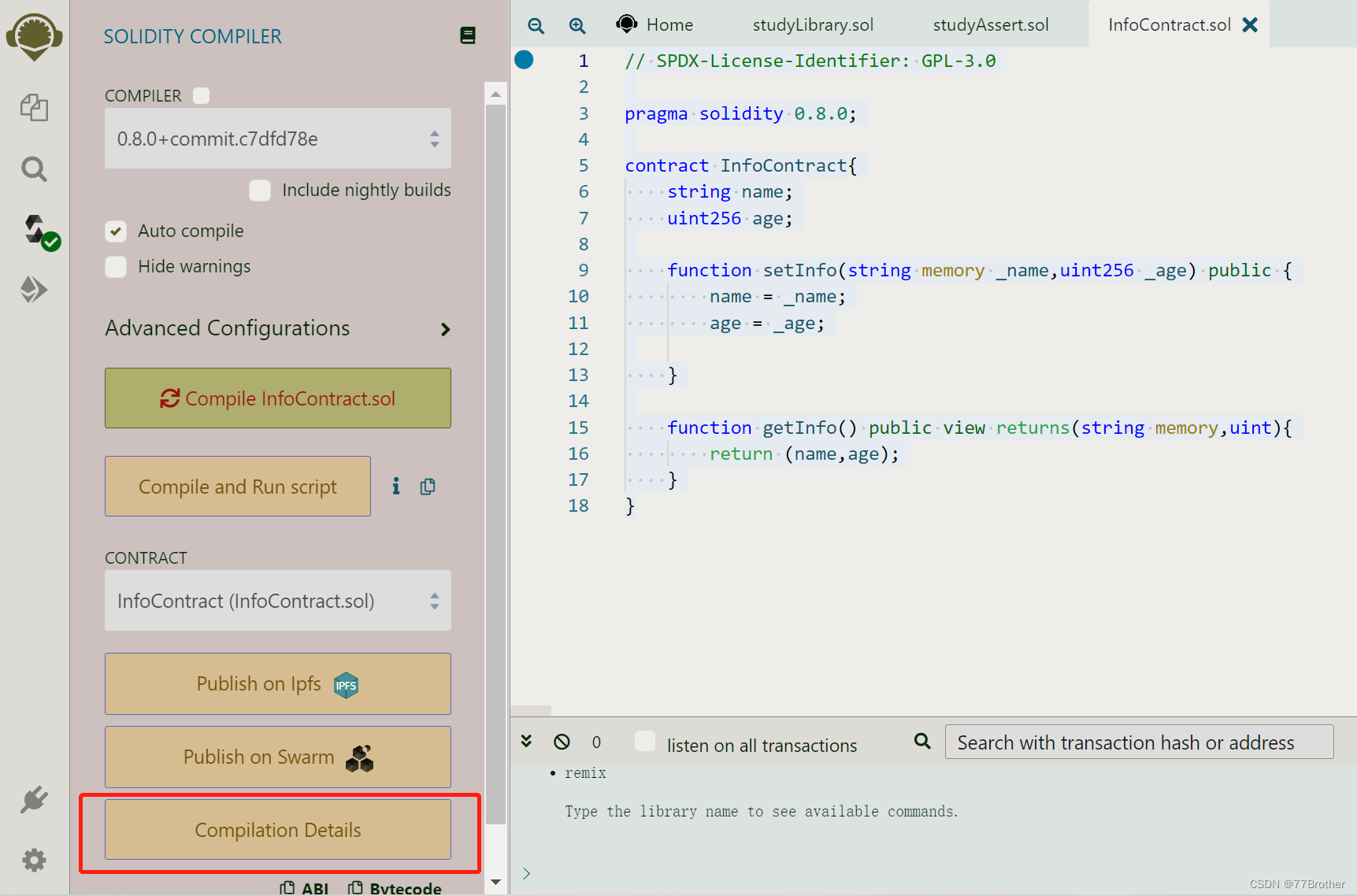Enable Include nightly builds
The height and width of the screenshot is (896, 1357).
click(x=260, y=191)
